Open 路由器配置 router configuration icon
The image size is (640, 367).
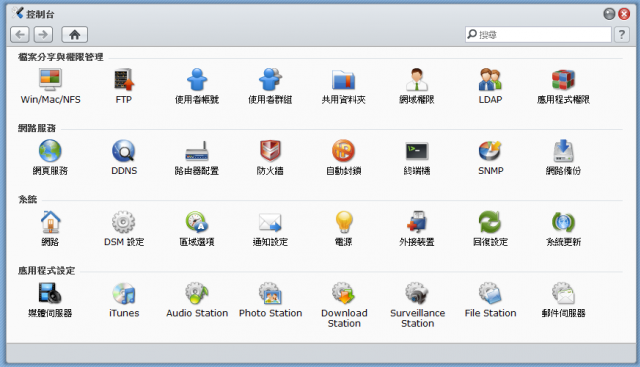(197, 151)
